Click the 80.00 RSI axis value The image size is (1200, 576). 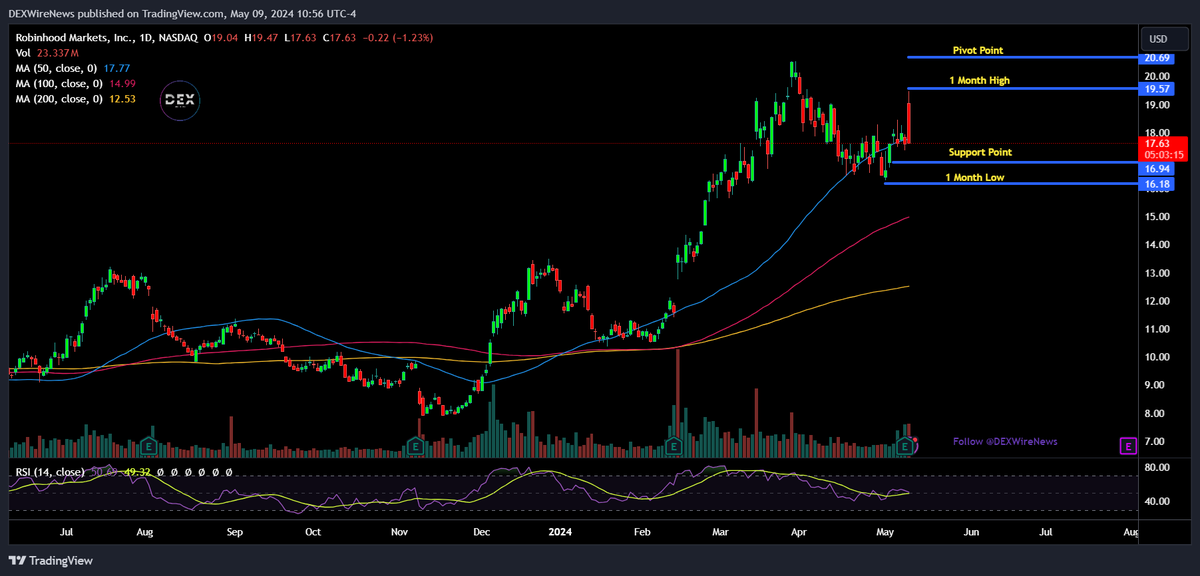coord(1158,467)
